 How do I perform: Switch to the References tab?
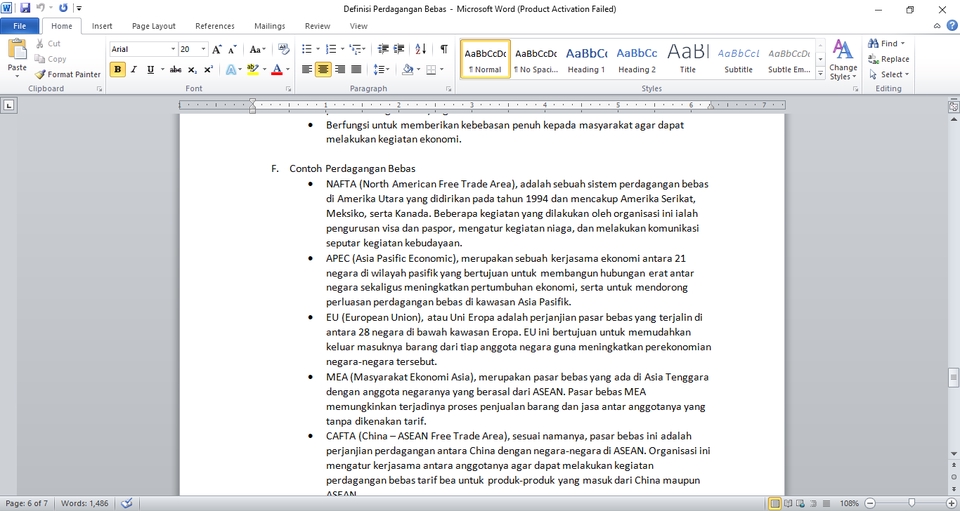coord(215,26)
